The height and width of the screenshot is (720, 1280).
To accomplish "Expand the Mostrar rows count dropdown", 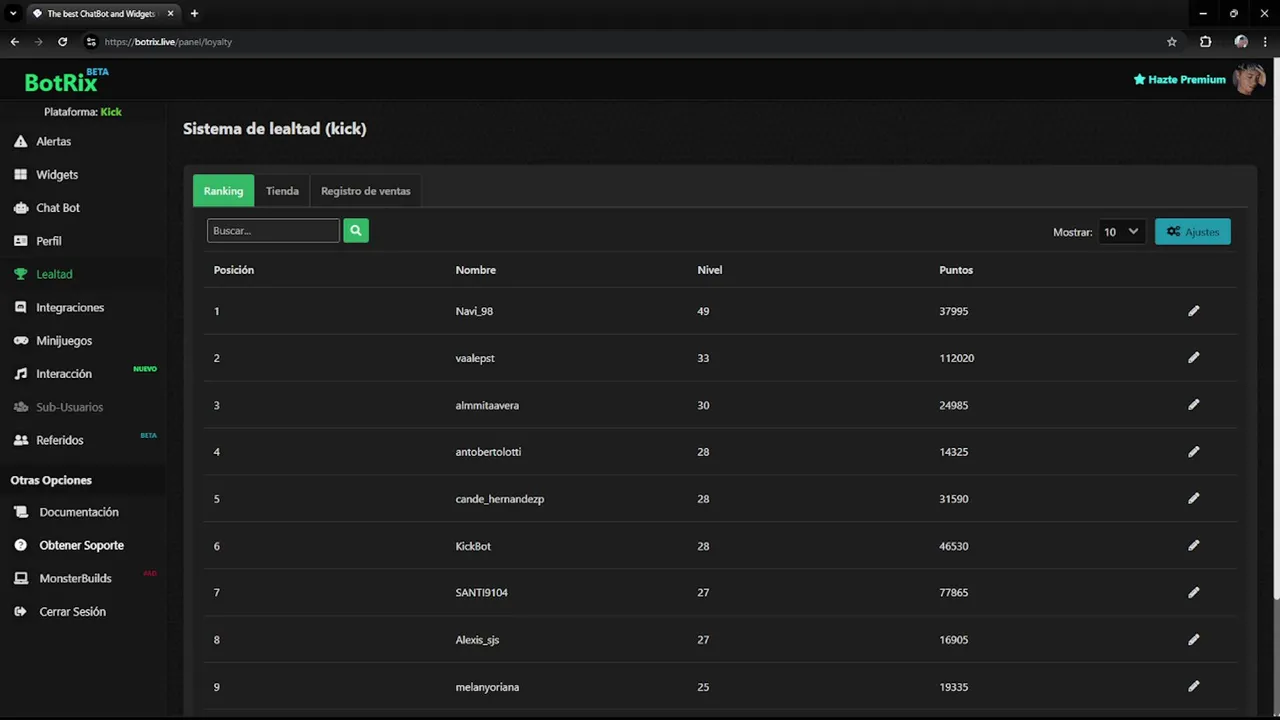I will coord(1120,232).
